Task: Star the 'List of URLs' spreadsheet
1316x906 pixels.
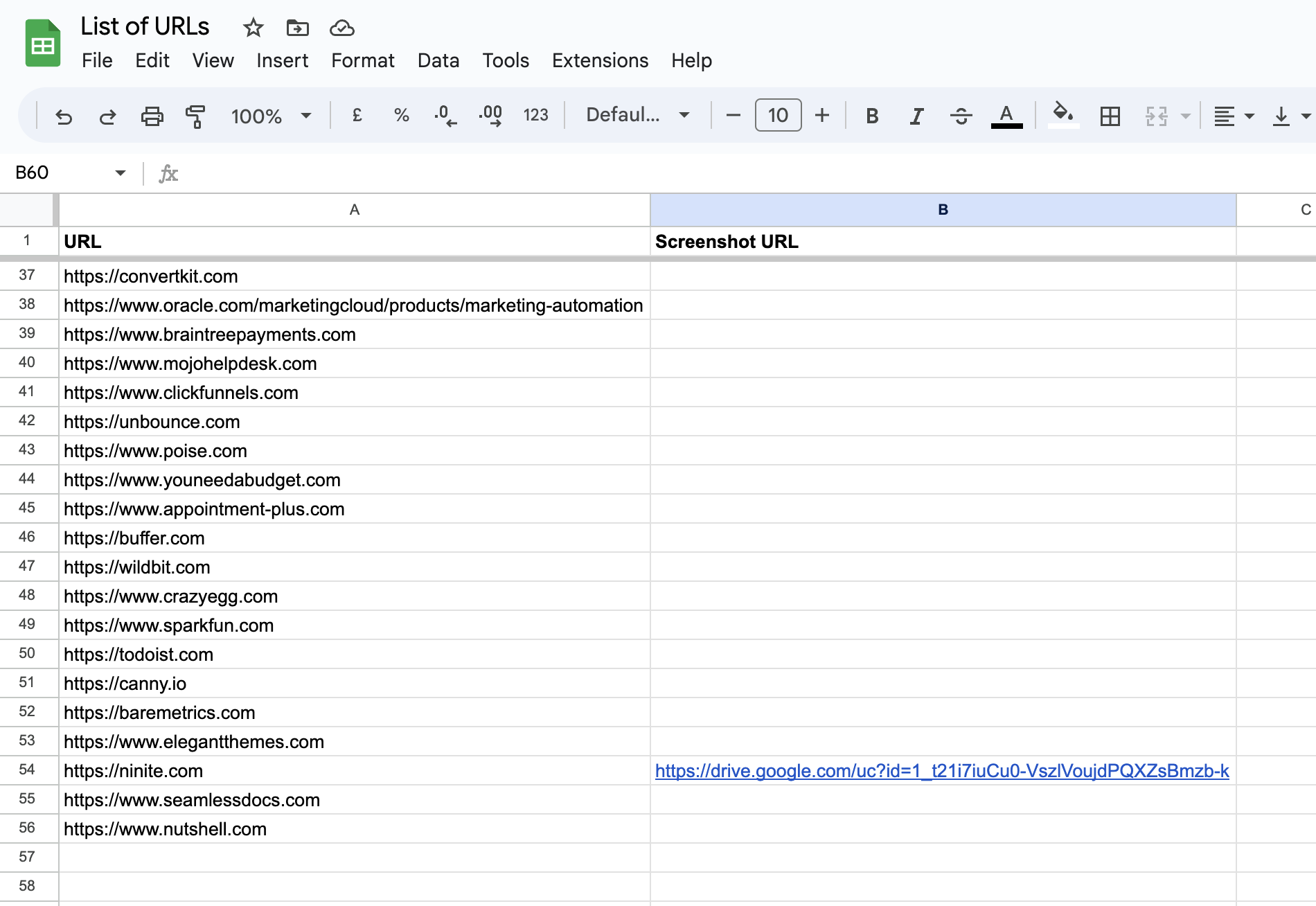Action: [253, 28]
